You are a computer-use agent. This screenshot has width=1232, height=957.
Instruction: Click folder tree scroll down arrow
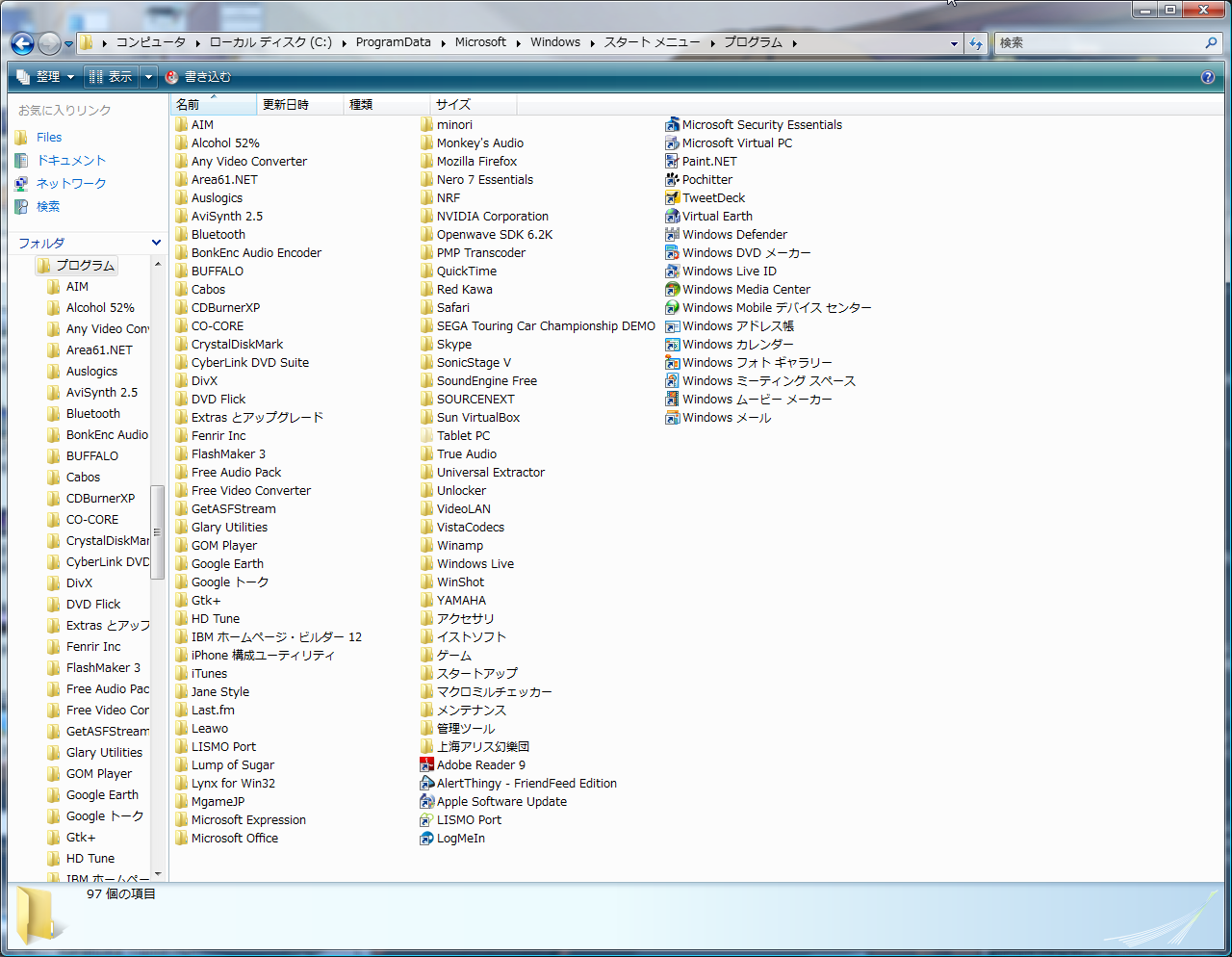157,874
